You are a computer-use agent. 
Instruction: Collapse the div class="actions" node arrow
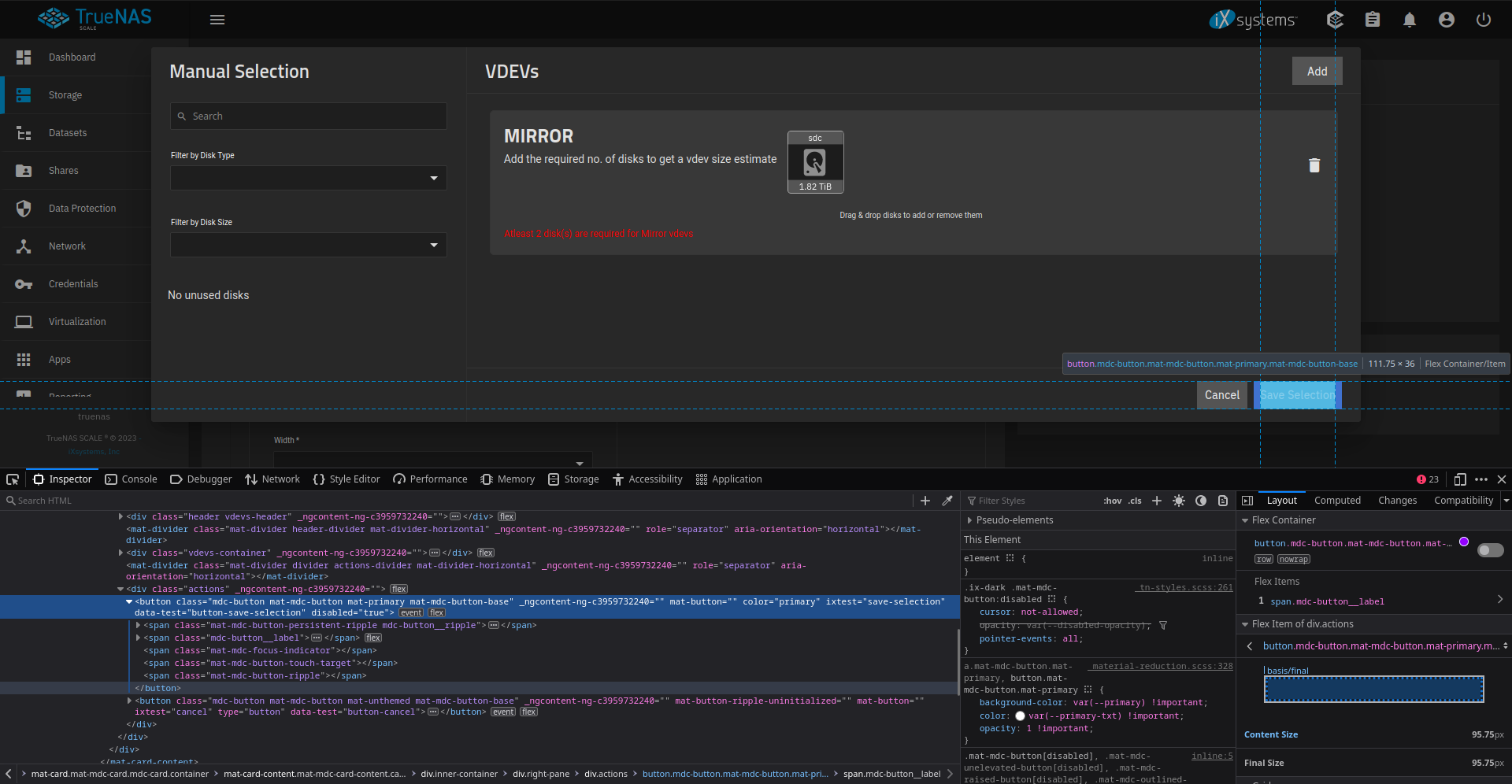pyautogui.click(x=120, y=589)
